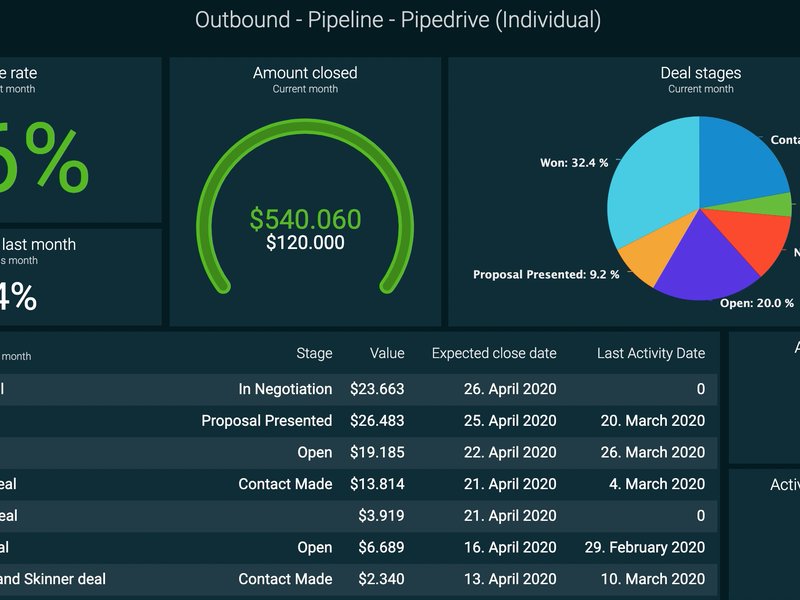Click the 29. February 2020 activity date
This screenshot has height=600, width=800.
point(645,547)
